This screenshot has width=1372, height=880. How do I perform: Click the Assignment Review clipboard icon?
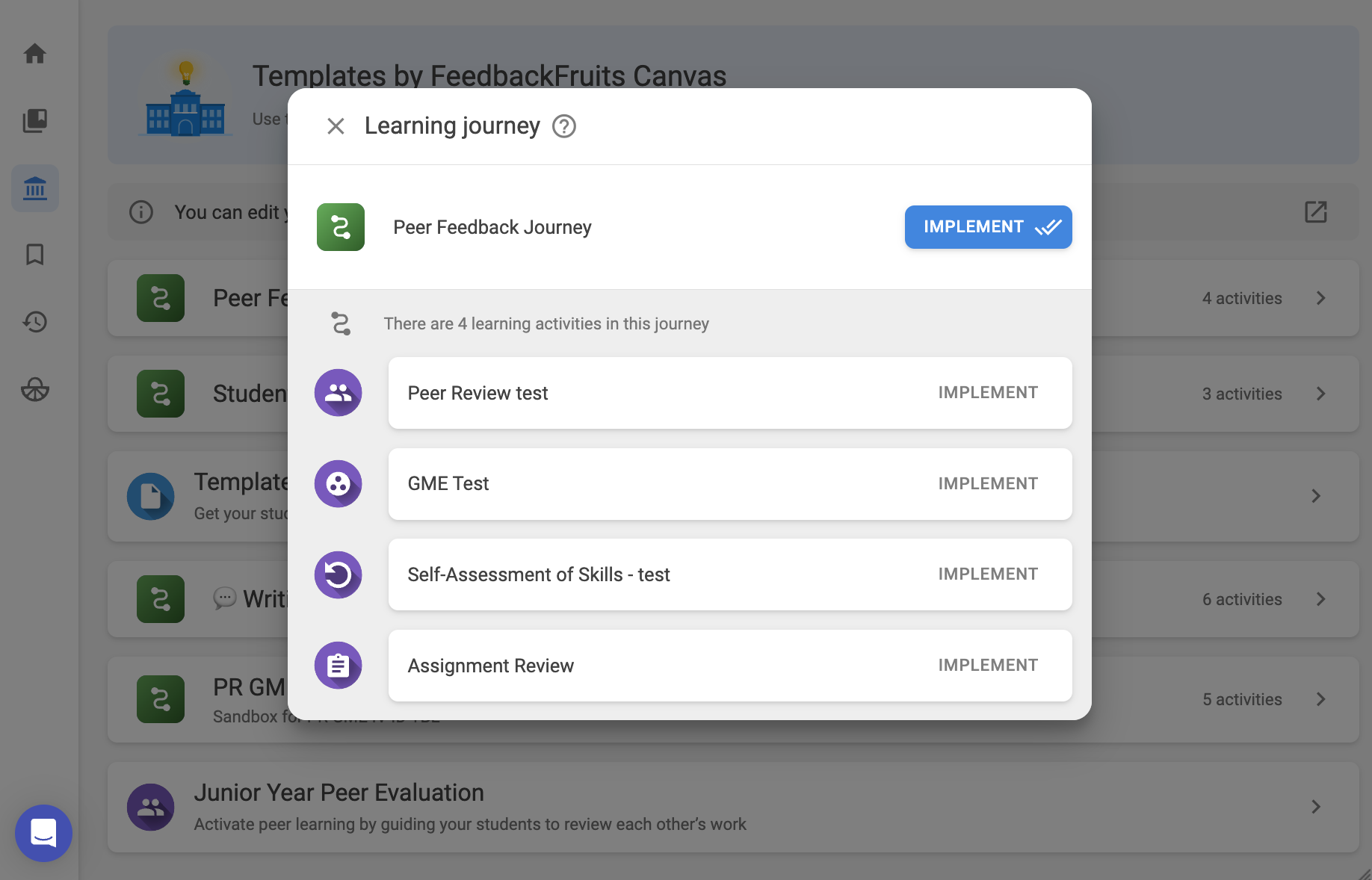click(x=339, y=666)
